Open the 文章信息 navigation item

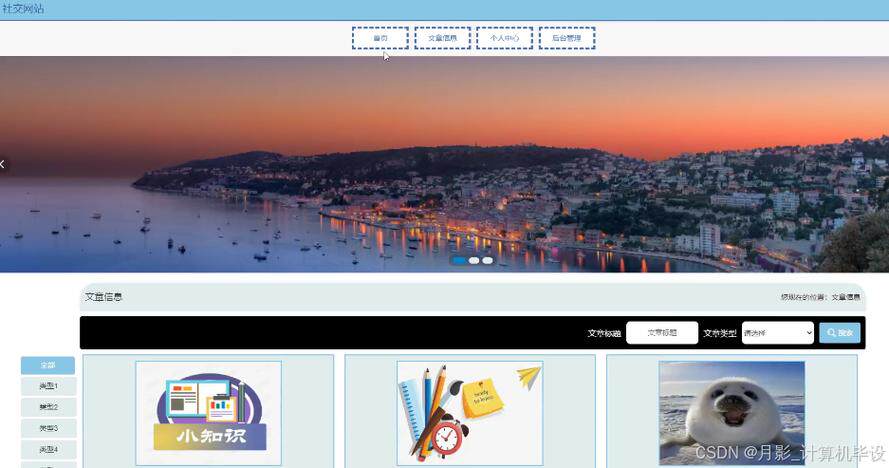point(442,38)
